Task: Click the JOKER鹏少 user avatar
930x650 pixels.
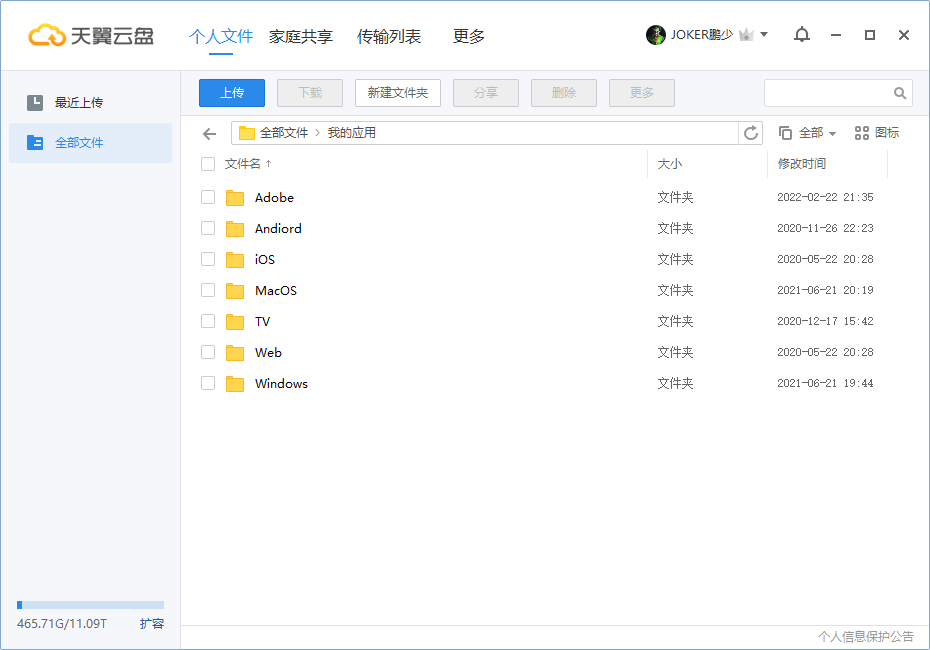Action: pyautogui.click(x=656, y=35)
